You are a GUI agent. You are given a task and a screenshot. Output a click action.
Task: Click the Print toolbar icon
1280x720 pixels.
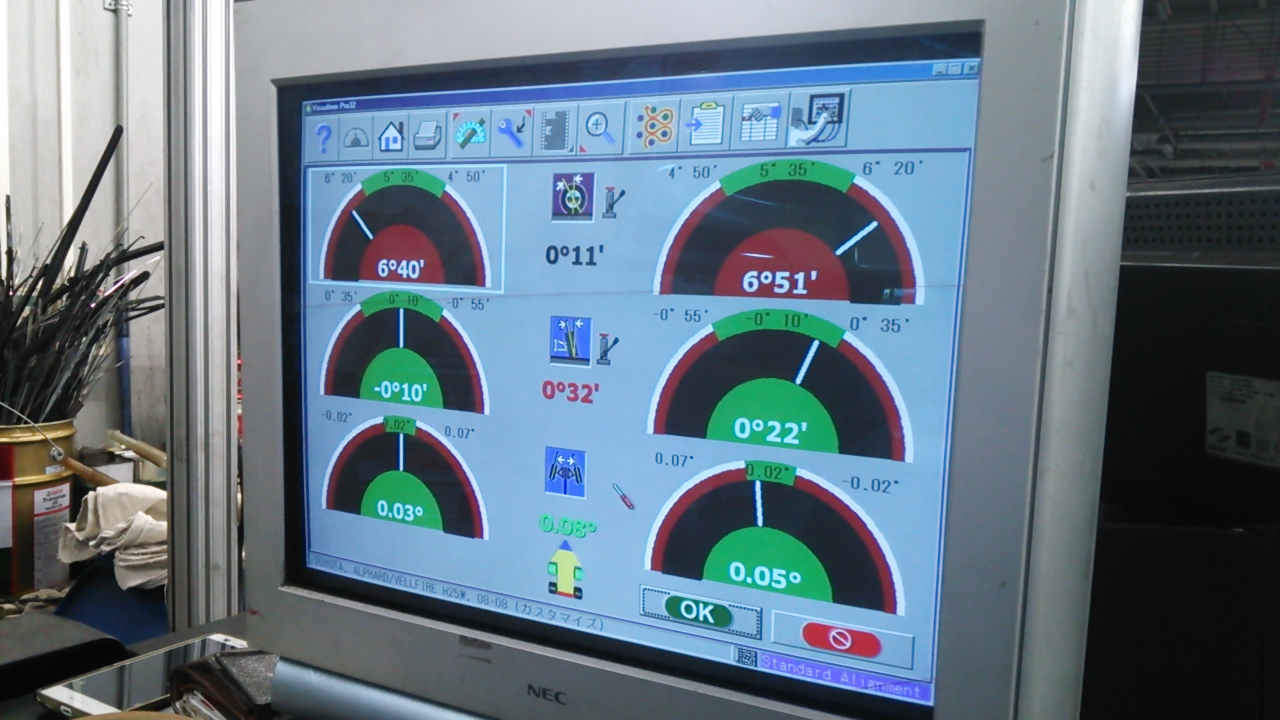click(x=428, y=133)
